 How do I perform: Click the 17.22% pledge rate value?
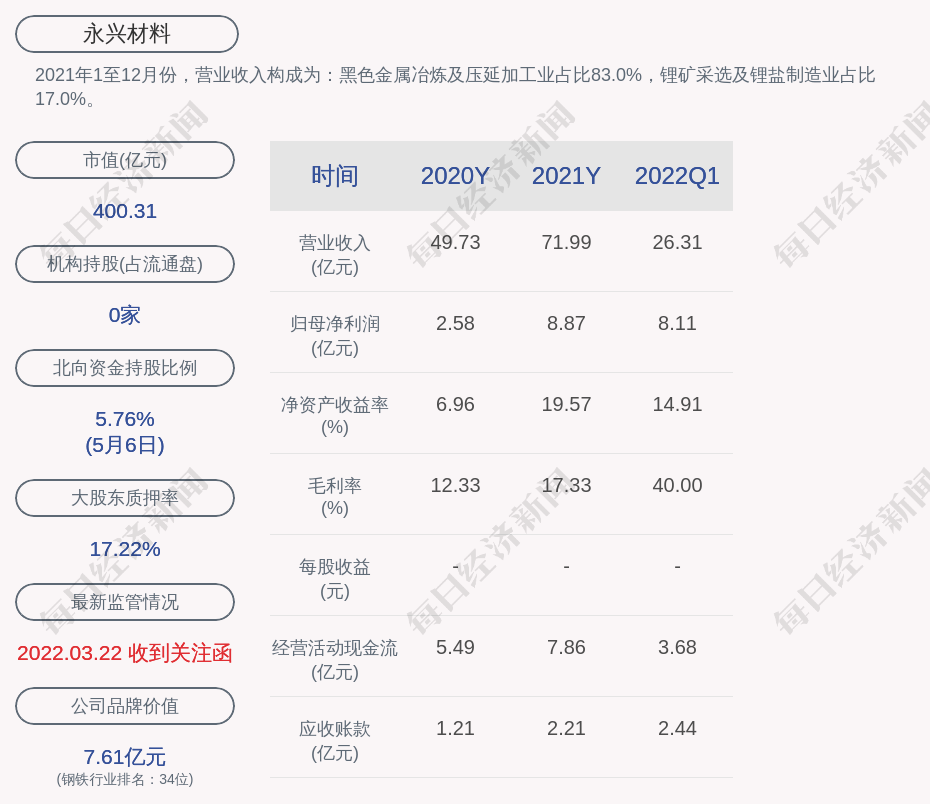click(125, 549)
